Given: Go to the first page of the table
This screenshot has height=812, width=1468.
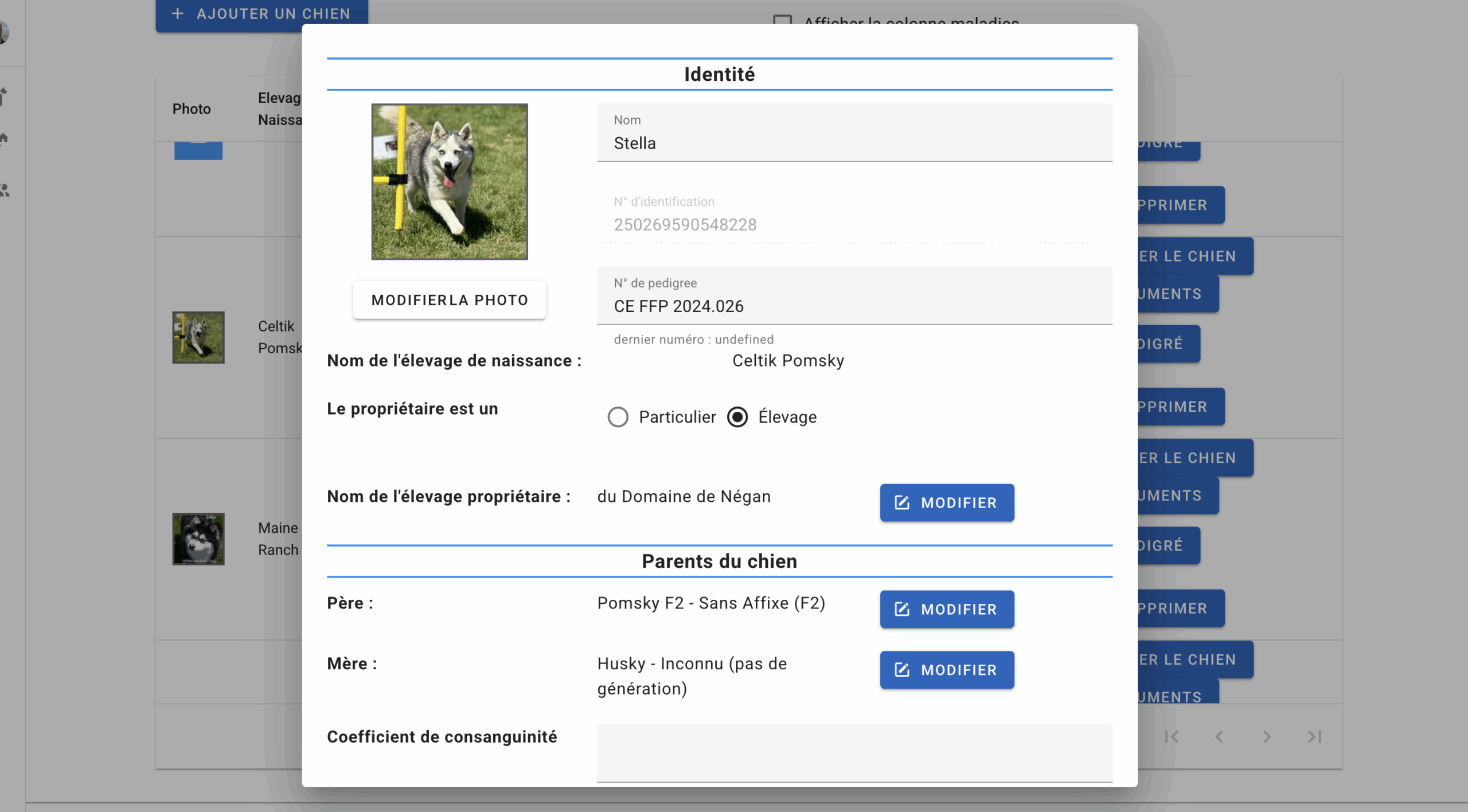Looking at the screenshot, I should point(1172,737).
